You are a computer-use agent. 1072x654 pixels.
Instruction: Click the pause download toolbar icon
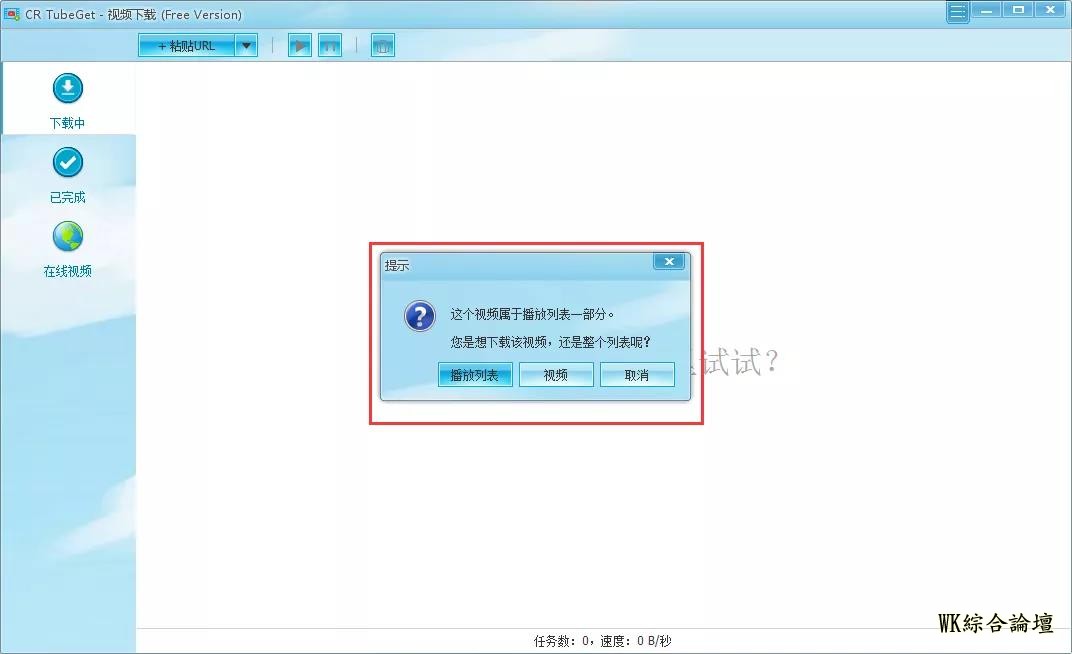[x=330, y=45]
